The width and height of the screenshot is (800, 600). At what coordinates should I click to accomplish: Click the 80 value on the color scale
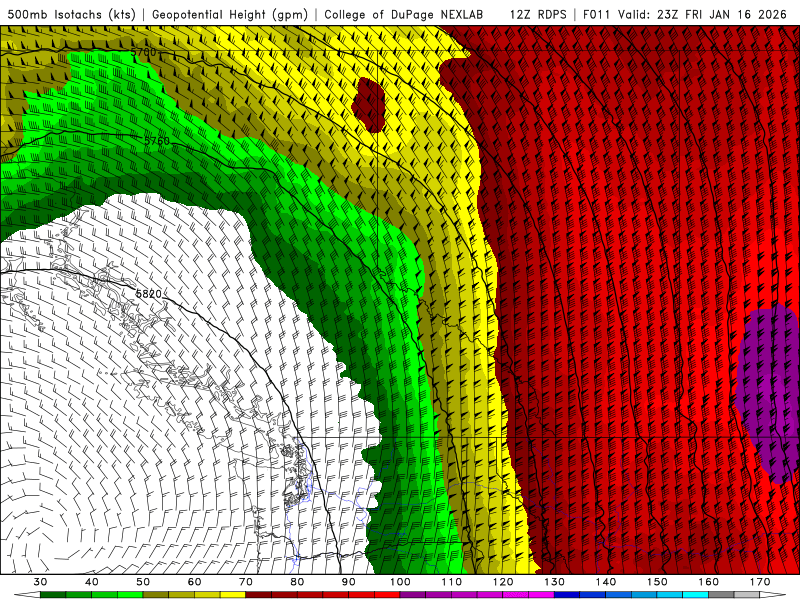coord(297,582)
